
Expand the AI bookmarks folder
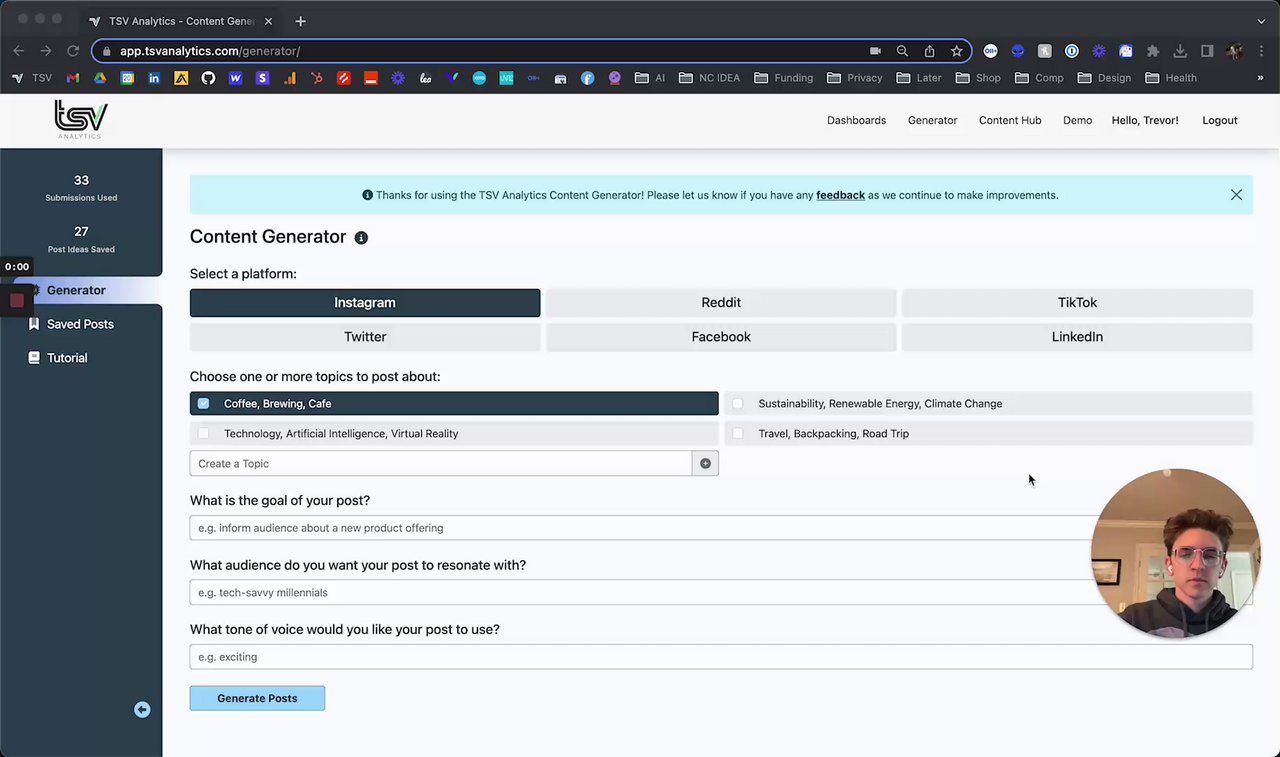point(650,78)
